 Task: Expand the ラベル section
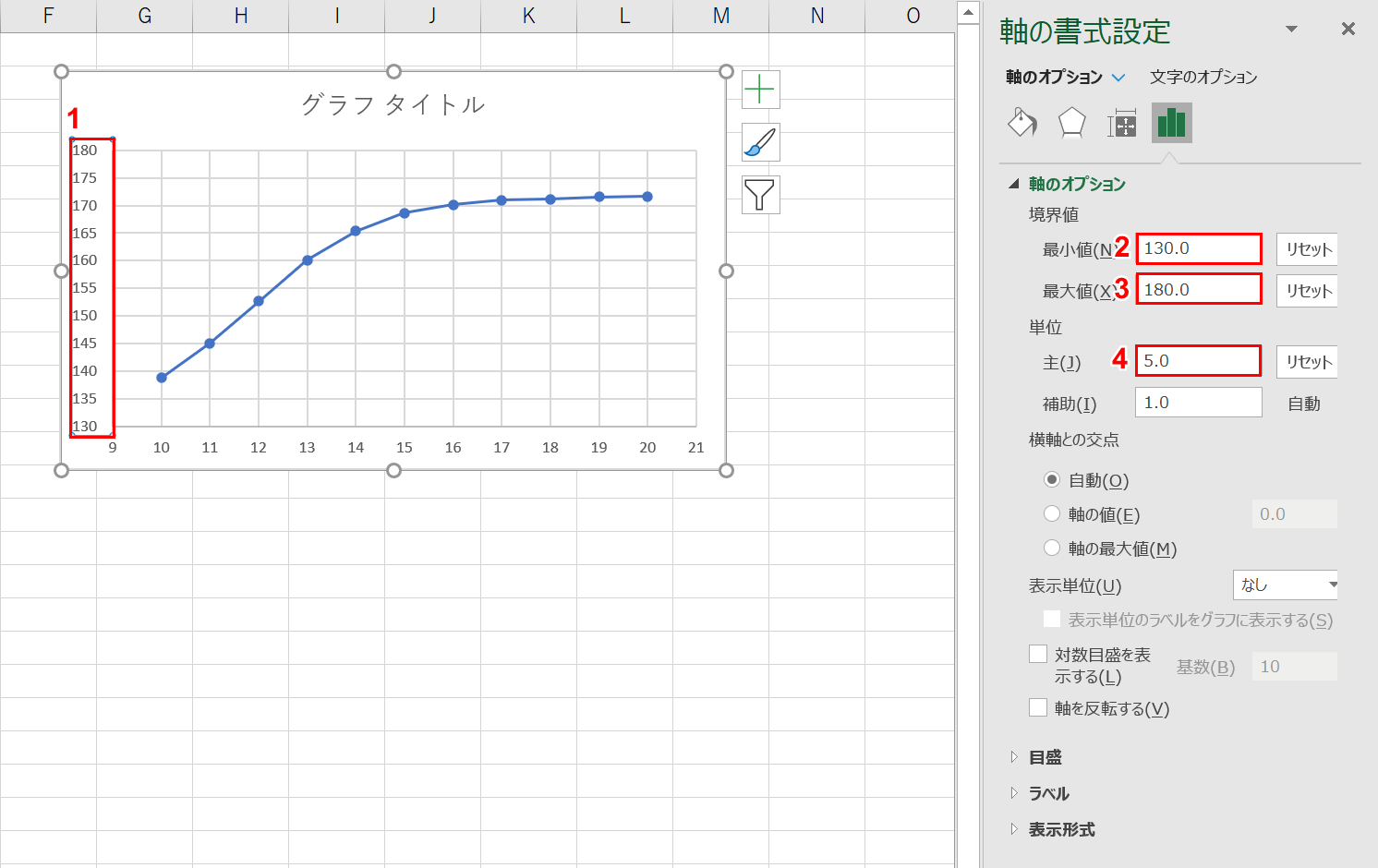point(1014,793)
